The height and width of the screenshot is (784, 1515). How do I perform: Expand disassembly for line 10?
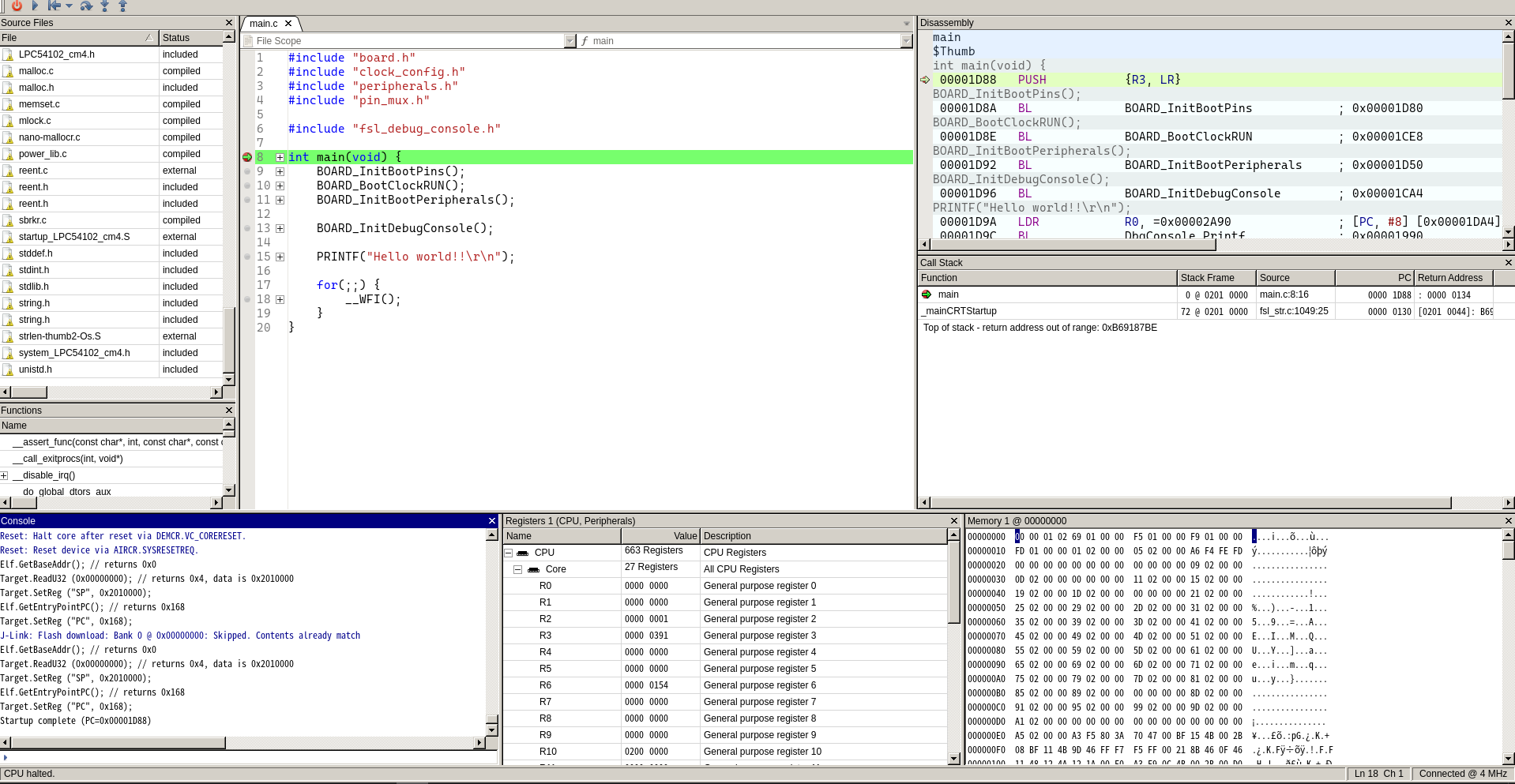point(280,186)
